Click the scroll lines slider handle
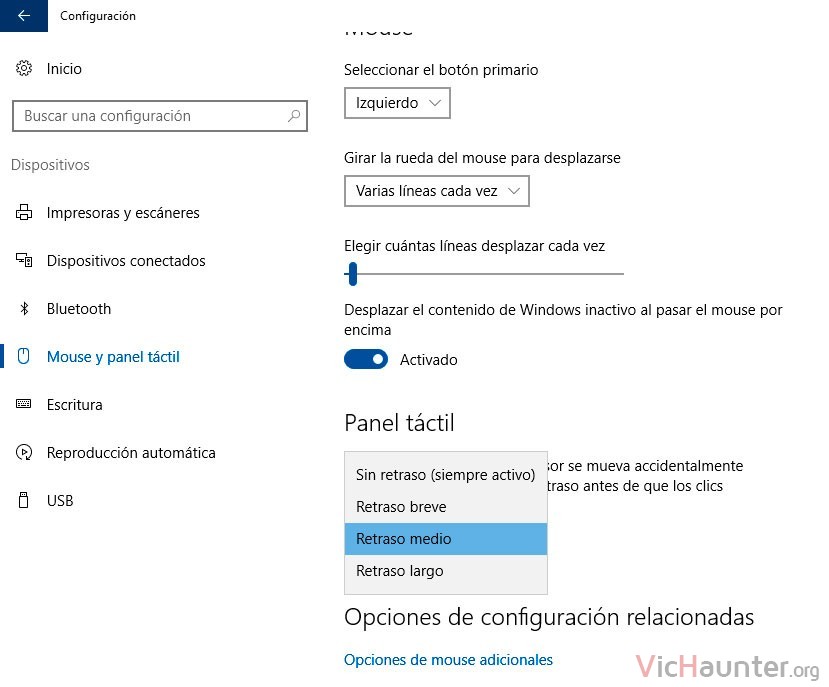Image resolution: width=829 pixels, height=687 pixels. point(353,274)
